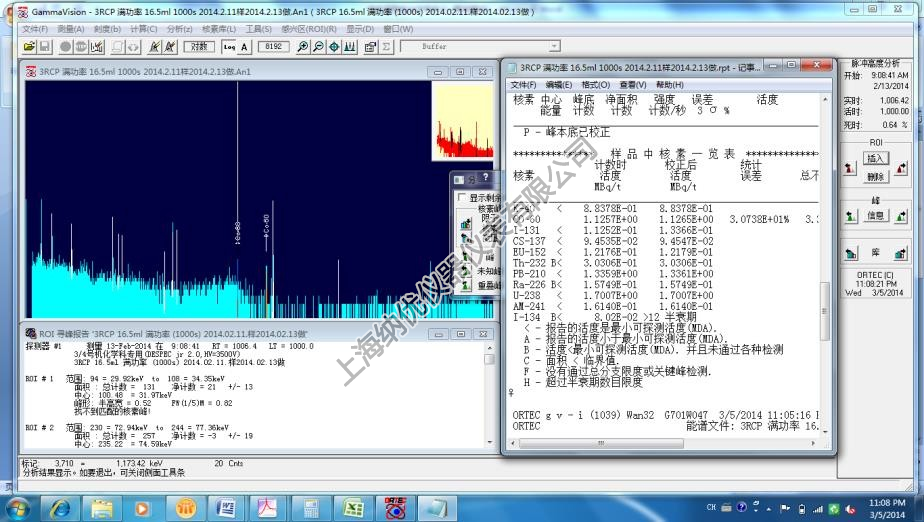Viewport: 924px width, 522px height.
Task: Zoom out with the magnifier minus icon
Action: pyautogui.click(x=318, y=47)
